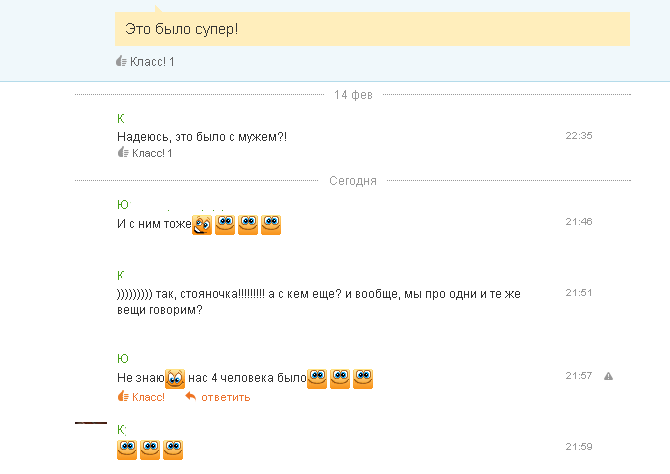Click the 21:59 timestamp

point(579,447)
